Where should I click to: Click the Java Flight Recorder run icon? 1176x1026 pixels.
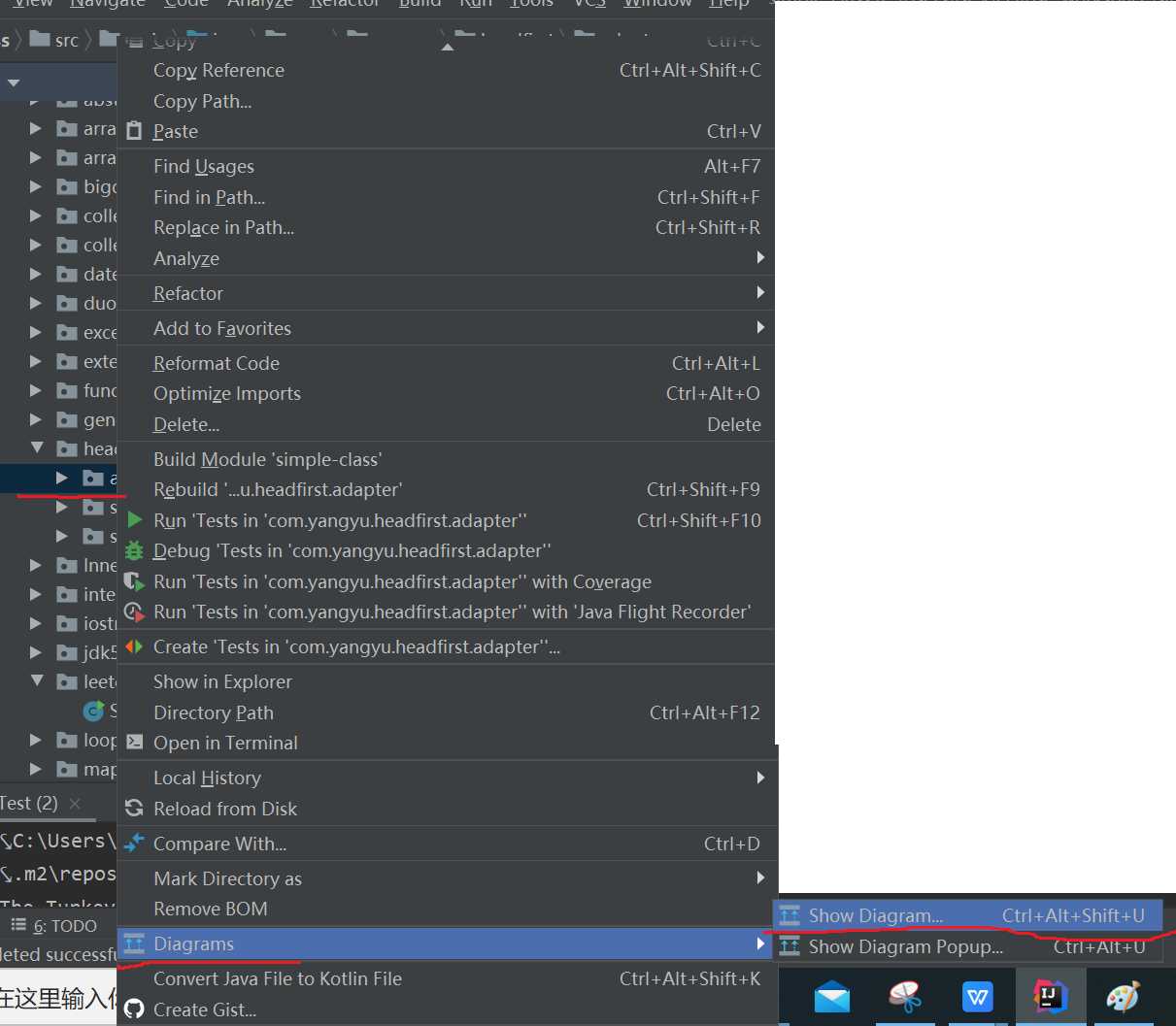point(134,612)
